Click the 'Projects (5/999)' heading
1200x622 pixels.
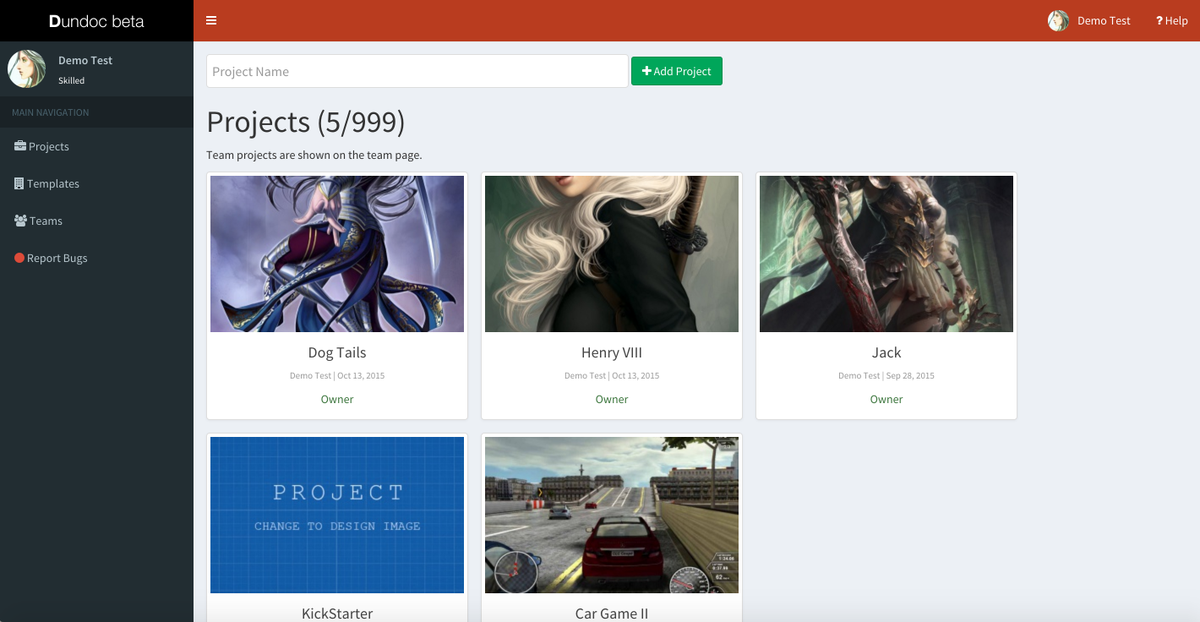pyautogui.click(x=305, y=122)
